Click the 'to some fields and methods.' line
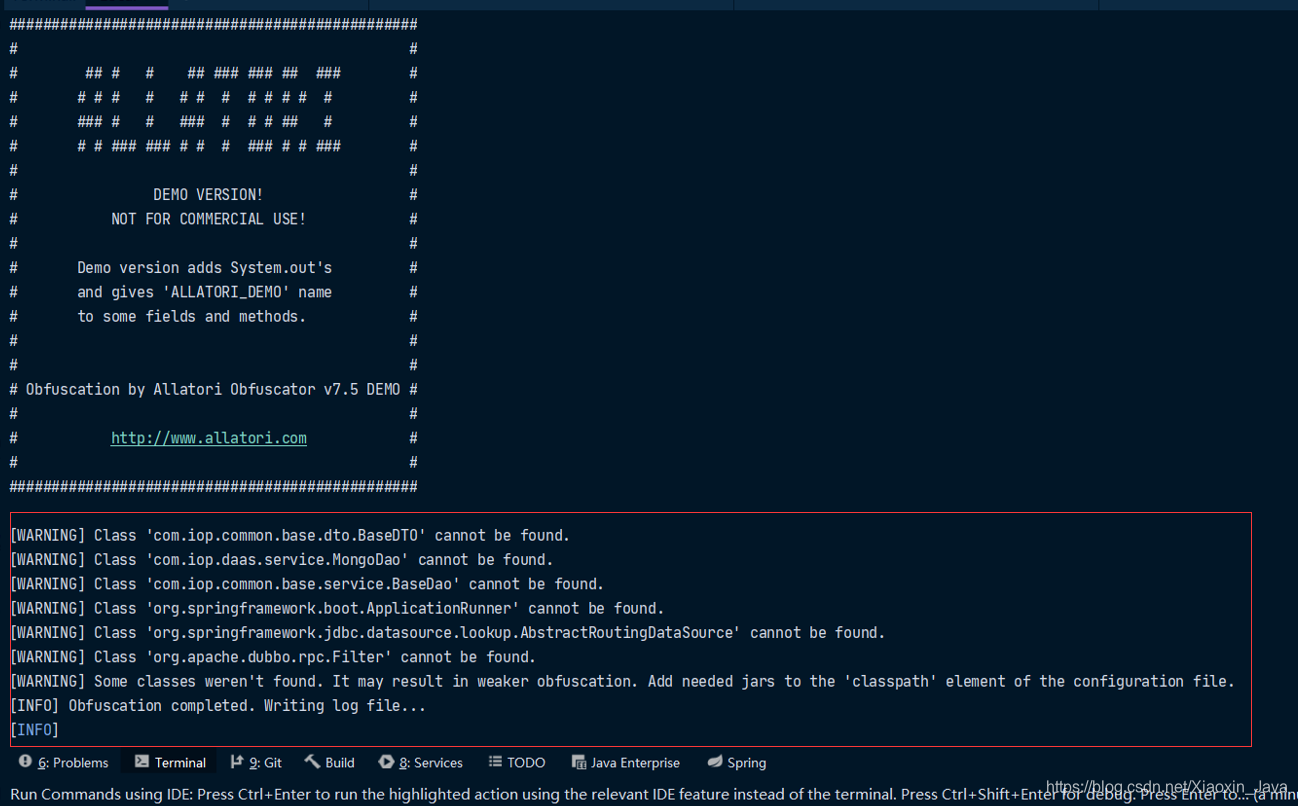1298x806 pixels. tap(192, 316)
